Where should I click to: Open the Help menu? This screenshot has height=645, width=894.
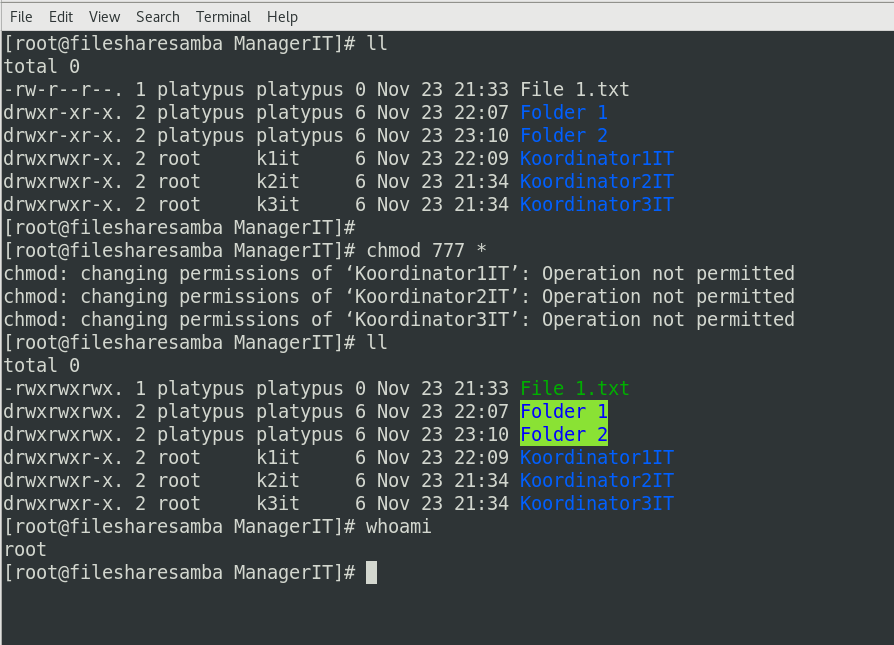click(x=282, y=16)
